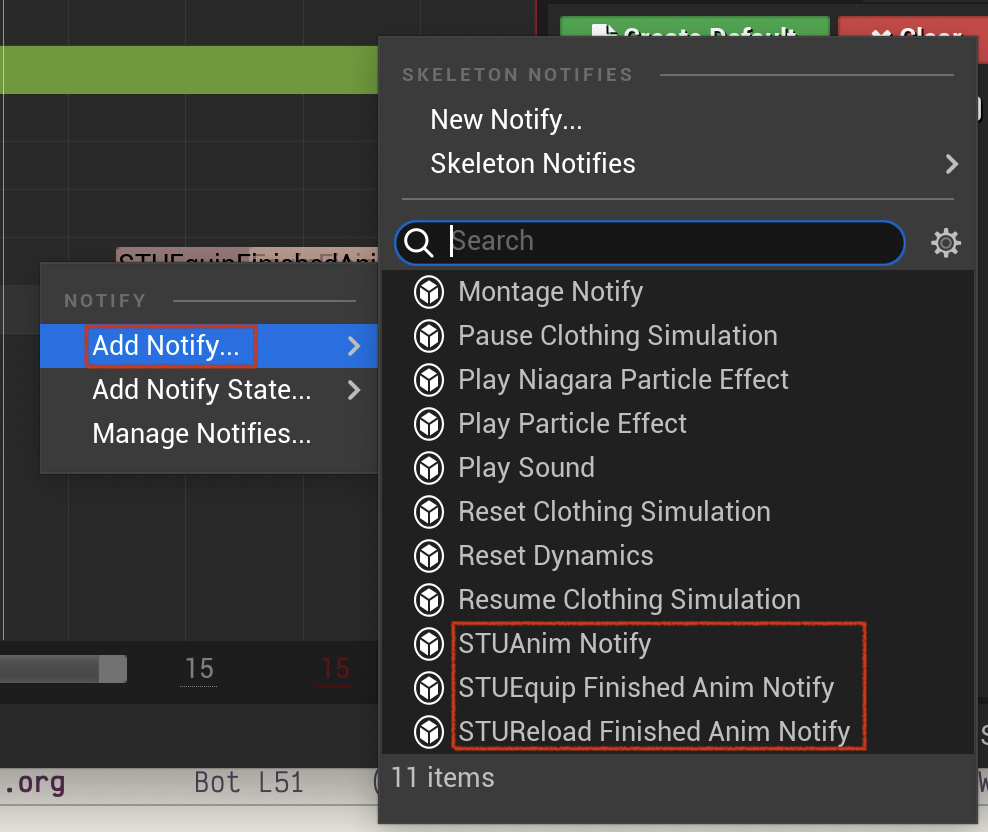Image resolution: width=988 pixels, height=832 pixels.
Task: Click the Pause Clothing Simulation icon
Action: tap(429, 337)
